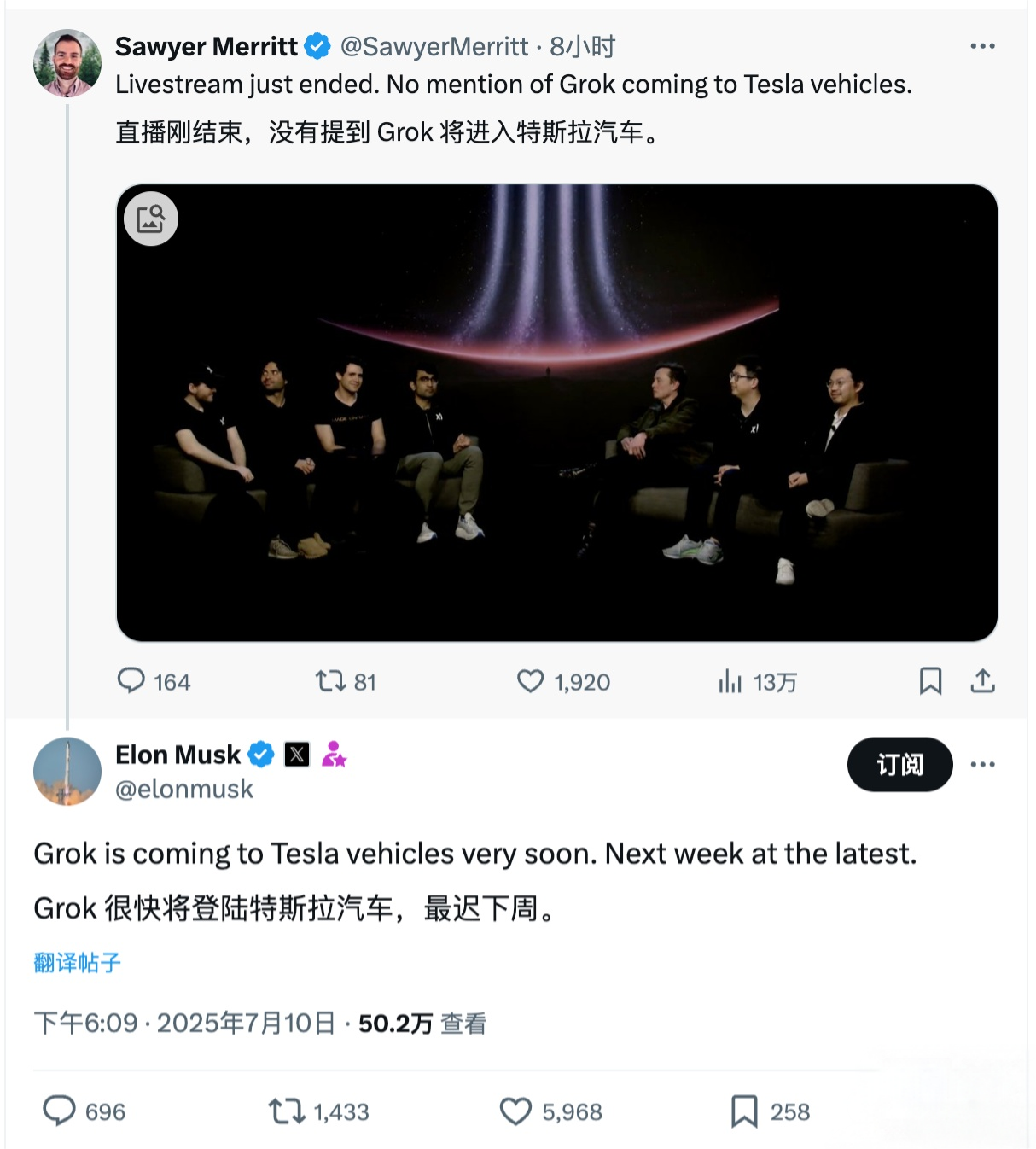Bookmark Elon Musk's post
1036x1149 pixels.
coord(744,1111)
